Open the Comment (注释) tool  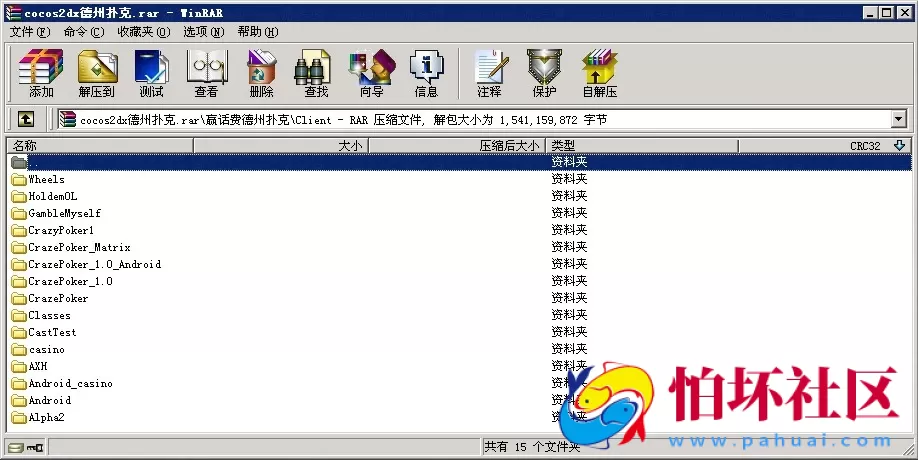click(489, 73)
